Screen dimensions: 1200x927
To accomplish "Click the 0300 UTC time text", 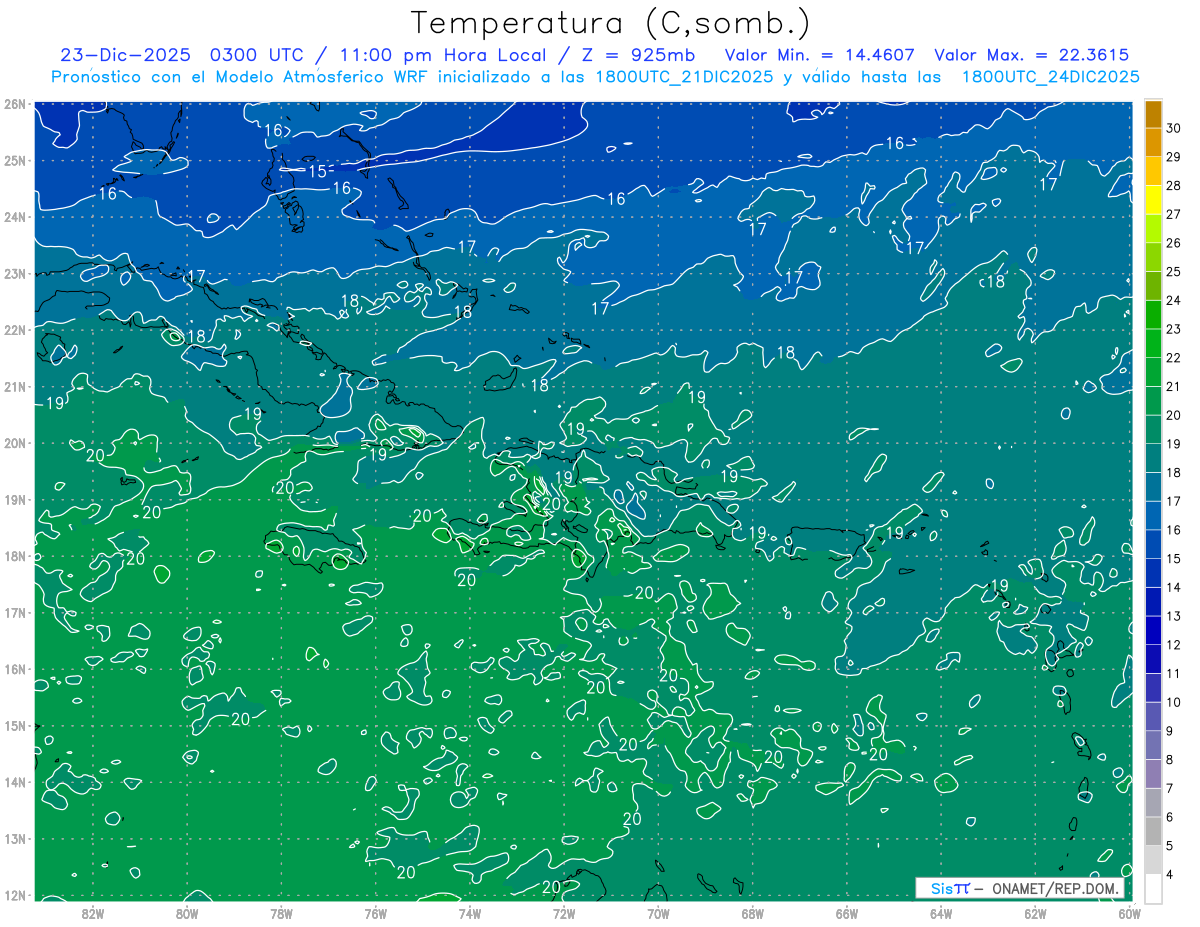I will coord(257,55).
